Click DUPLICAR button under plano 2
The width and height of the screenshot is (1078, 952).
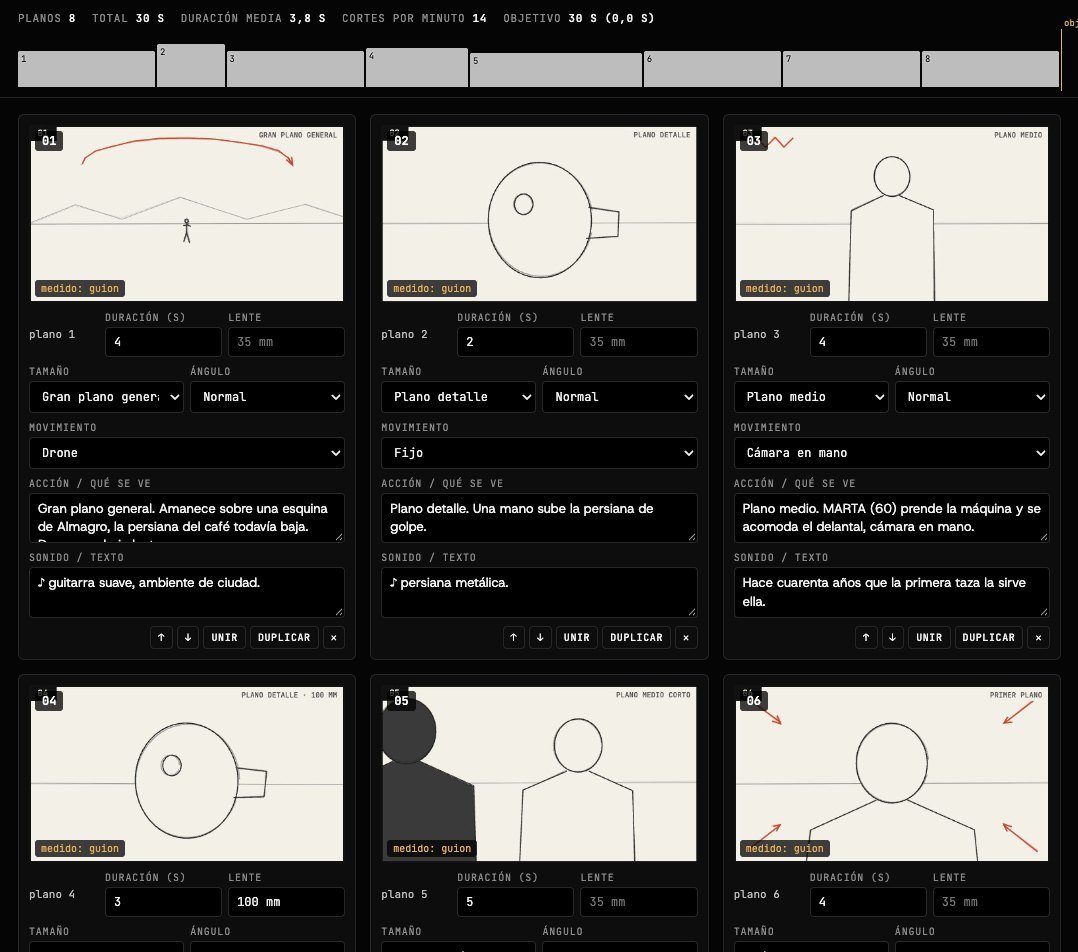click(x=637, y=637)
